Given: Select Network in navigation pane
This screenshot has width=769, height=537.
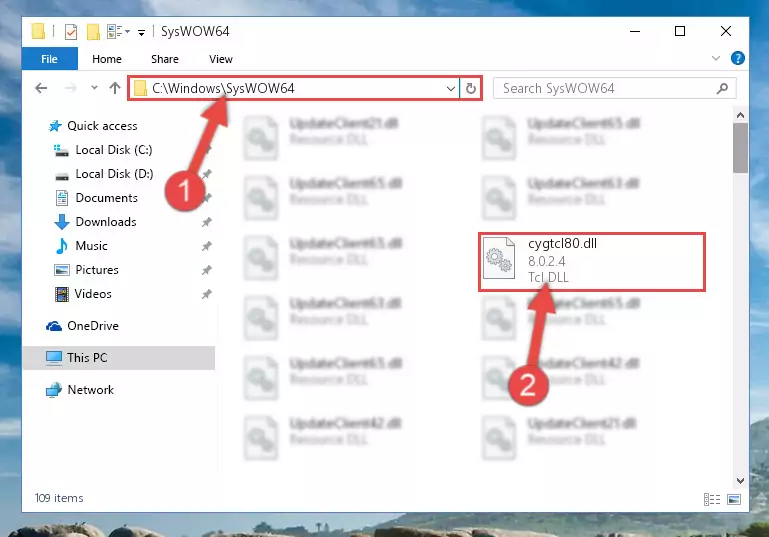Looking at the screenshot, I should [91, 390].
